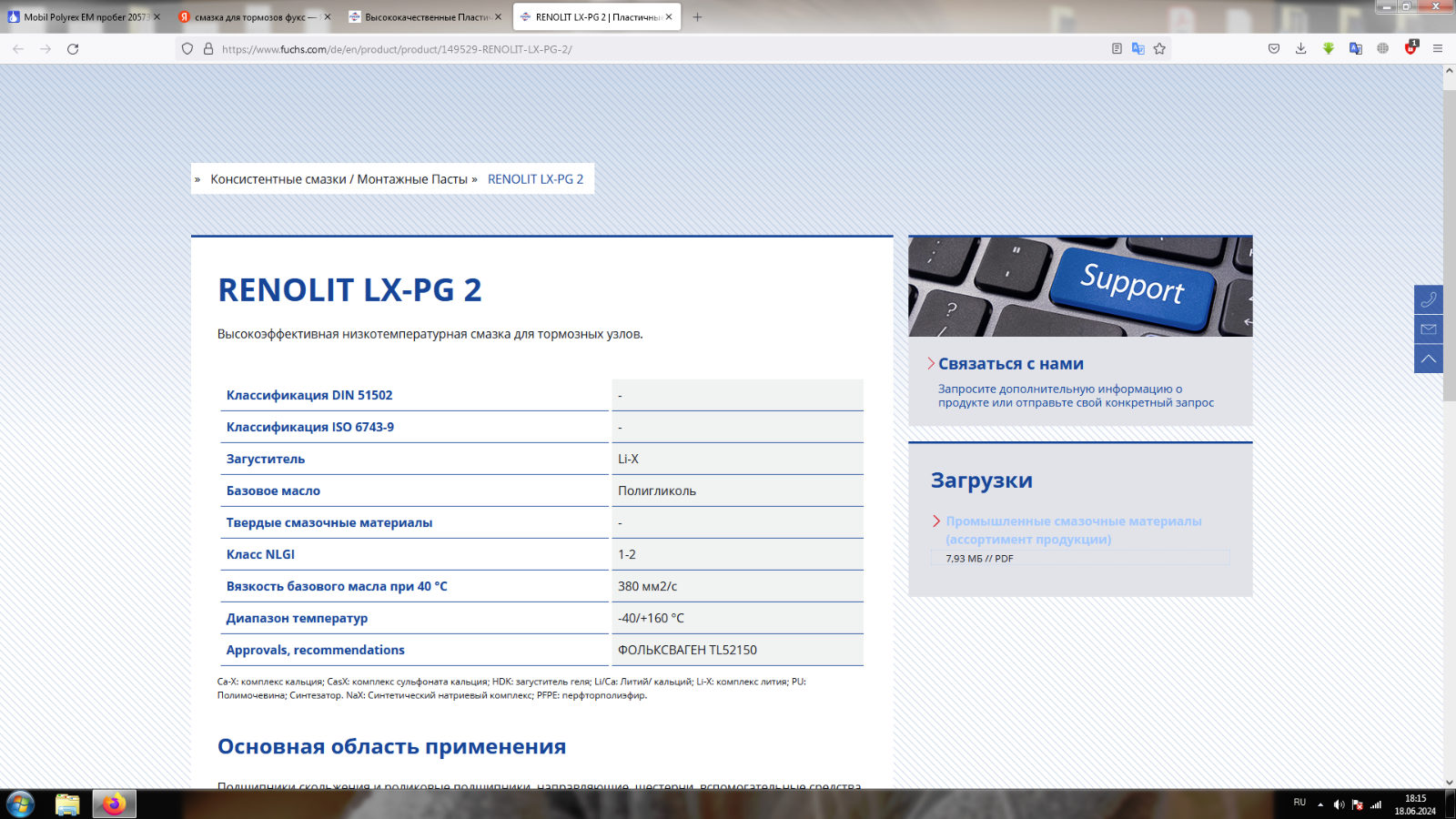Toggle reader view in the address bar
The height and width of the screenshot is (819, 1456).
click(1117, 49)
